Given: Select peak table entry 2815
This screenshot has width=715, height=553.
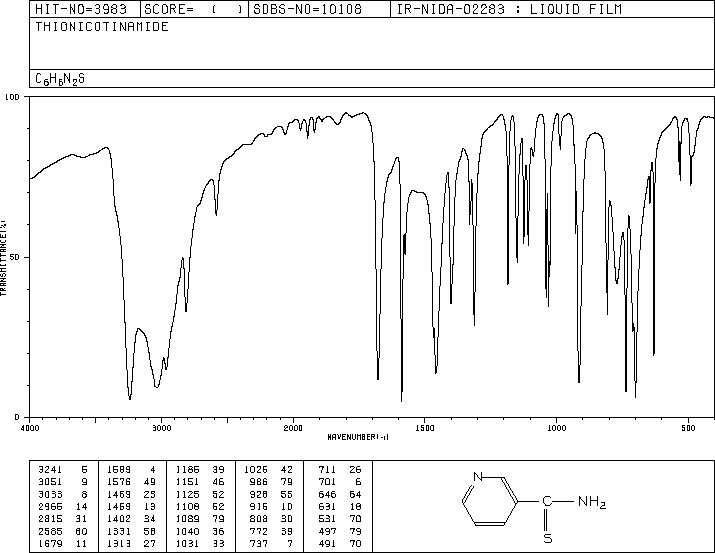Looking at the screenshot, I should [x=50, y=519].
